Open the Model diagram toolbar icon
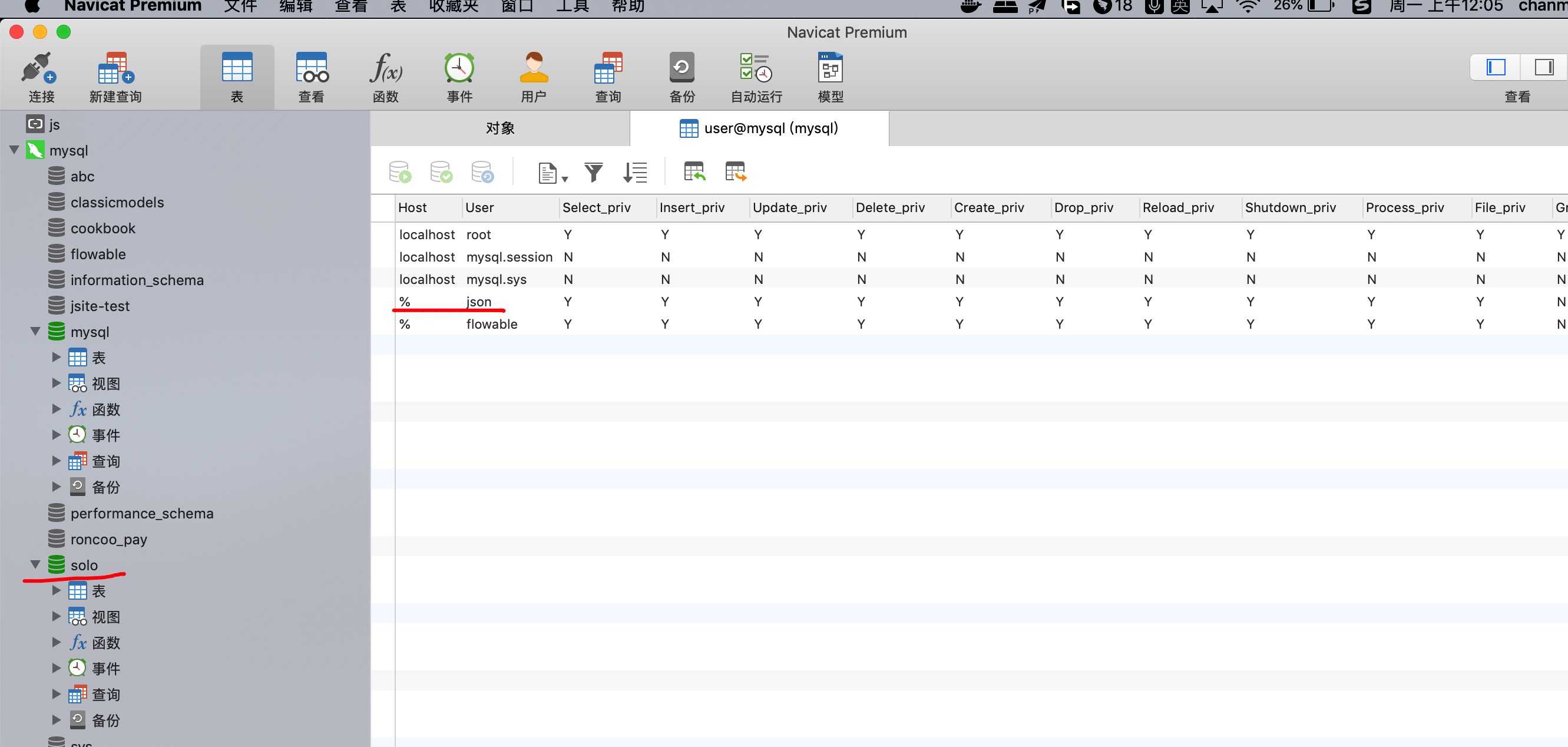Viewport: 1568px width, 747px height. (830, 68)
